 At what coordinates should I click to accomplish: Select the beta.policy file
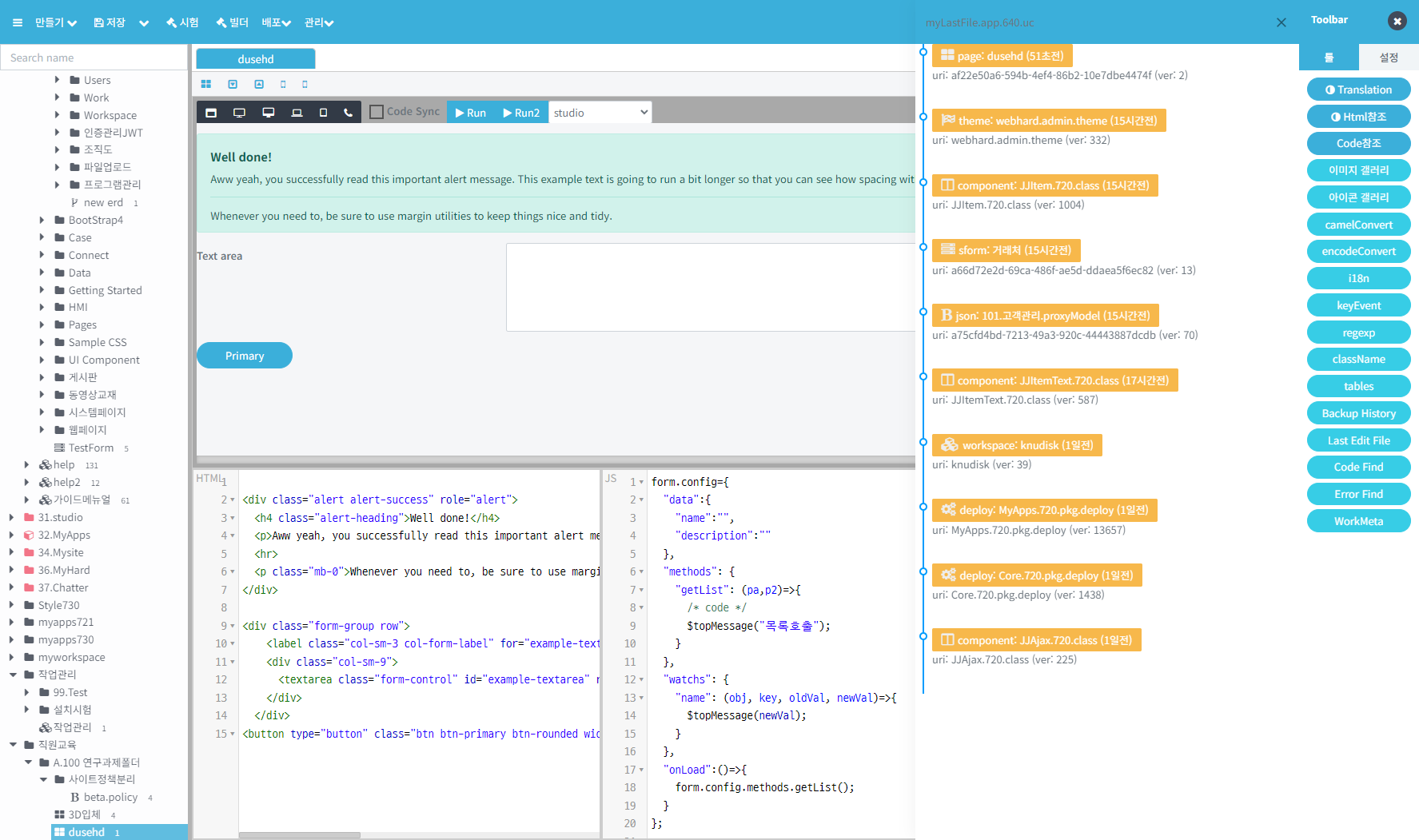[x=110, y=797]
